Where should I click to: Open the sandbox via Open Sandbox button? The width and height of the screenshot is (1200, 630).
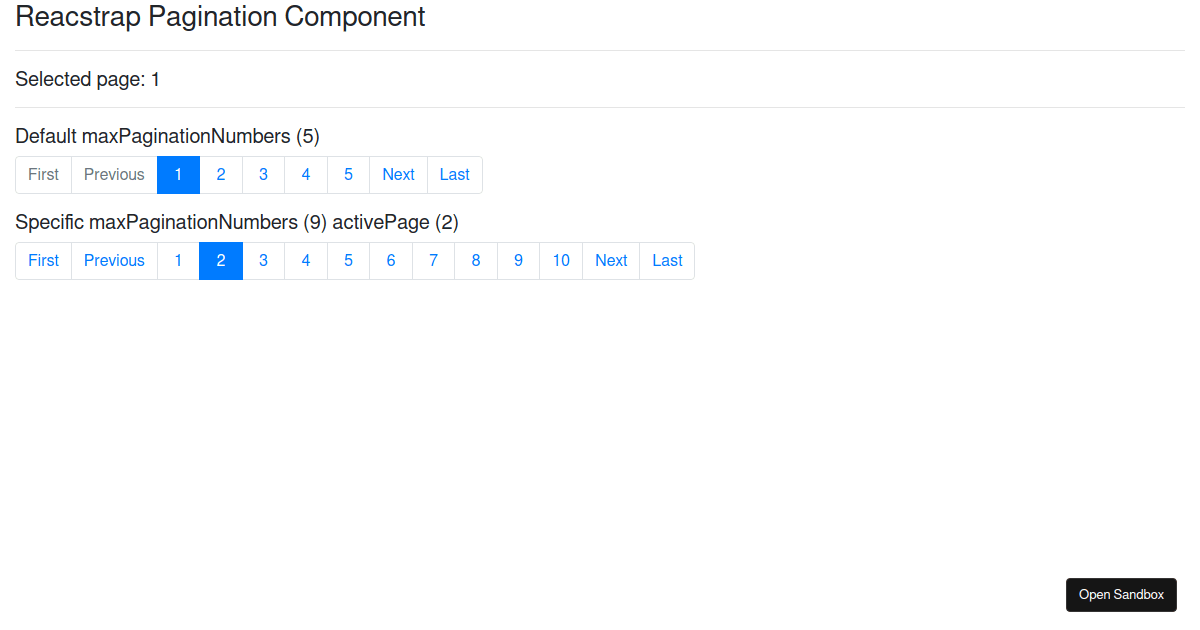pyautogui.click(x=1121, y=594)
